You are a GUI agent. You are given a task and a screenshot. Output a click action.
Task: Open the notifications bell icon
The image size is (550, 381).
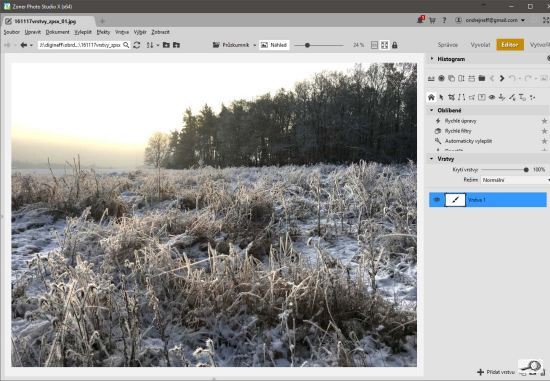[421, 20]
